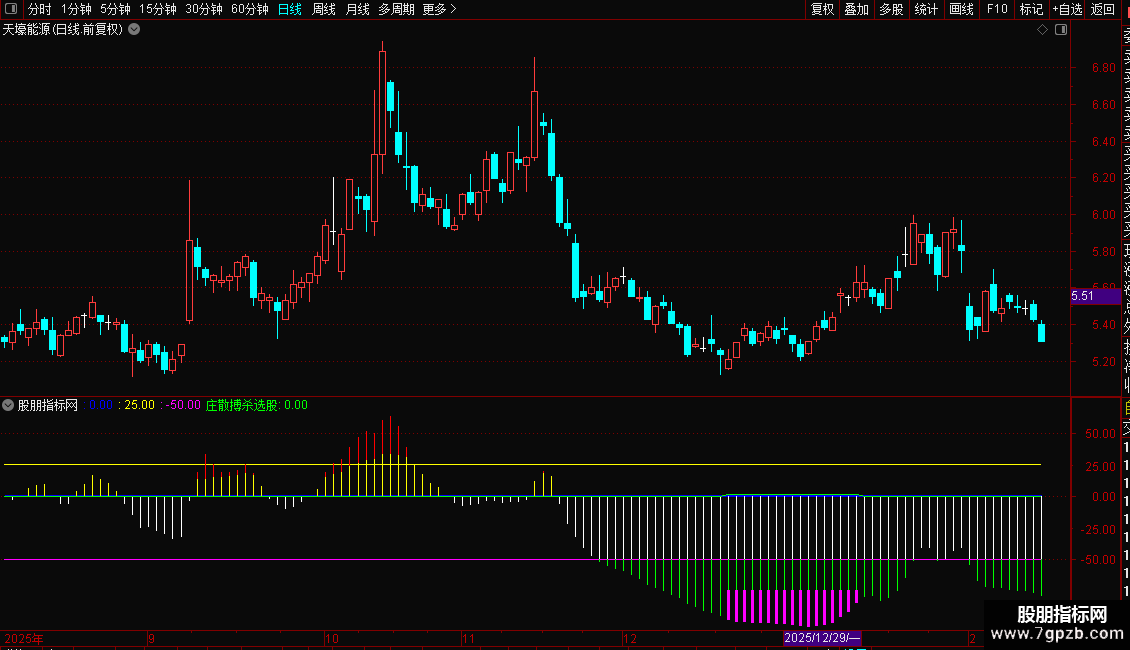
Task: Expand the 更多 > periods menu
Action: 440,9
